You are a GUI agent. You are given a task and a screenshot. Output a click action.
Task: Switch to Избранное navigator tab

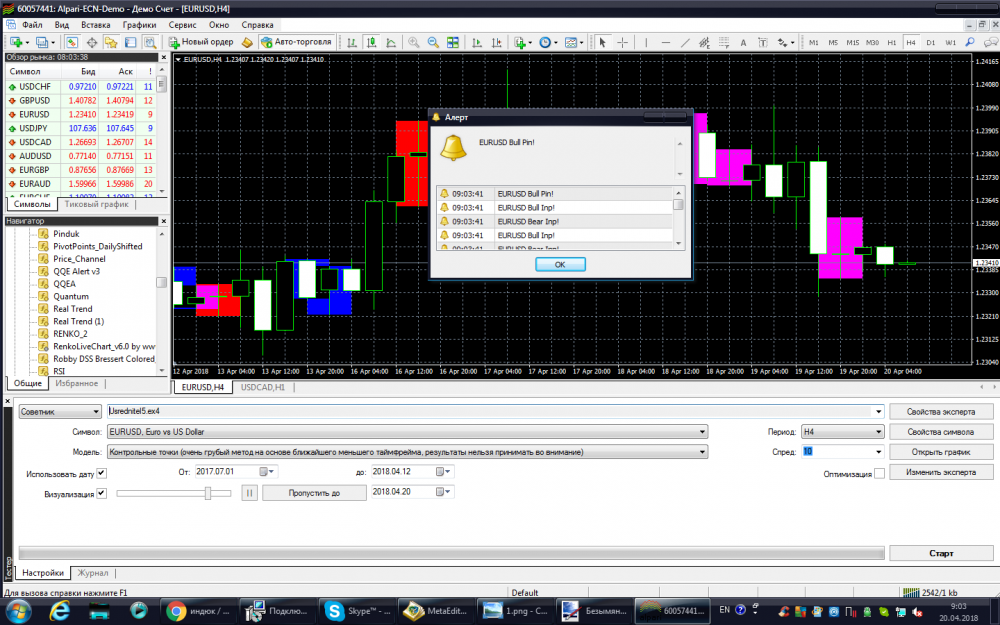click(x=77, y=383)
